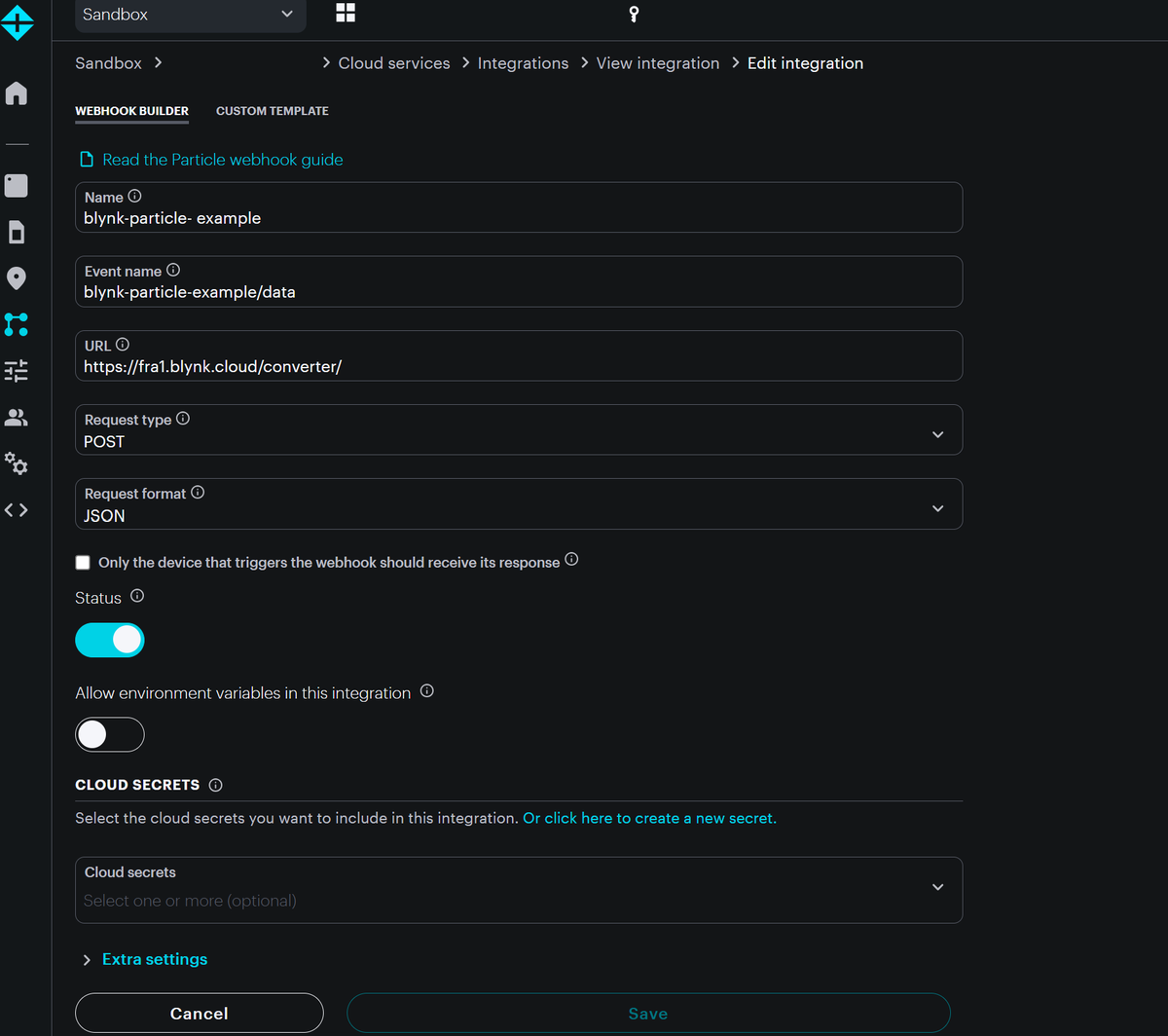Click info icon next to Event name
The width and height of the screenshot is (1168, 1036).
tap(173, 271)
